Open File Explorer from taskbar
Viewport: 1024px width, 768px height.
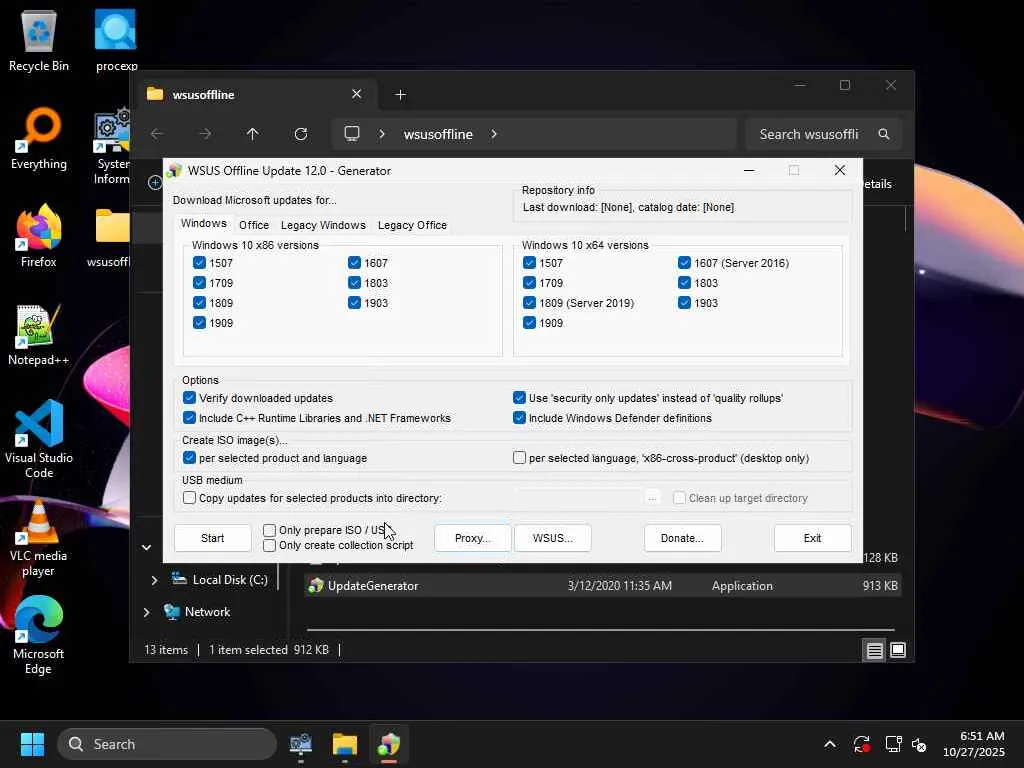(344, 744)
